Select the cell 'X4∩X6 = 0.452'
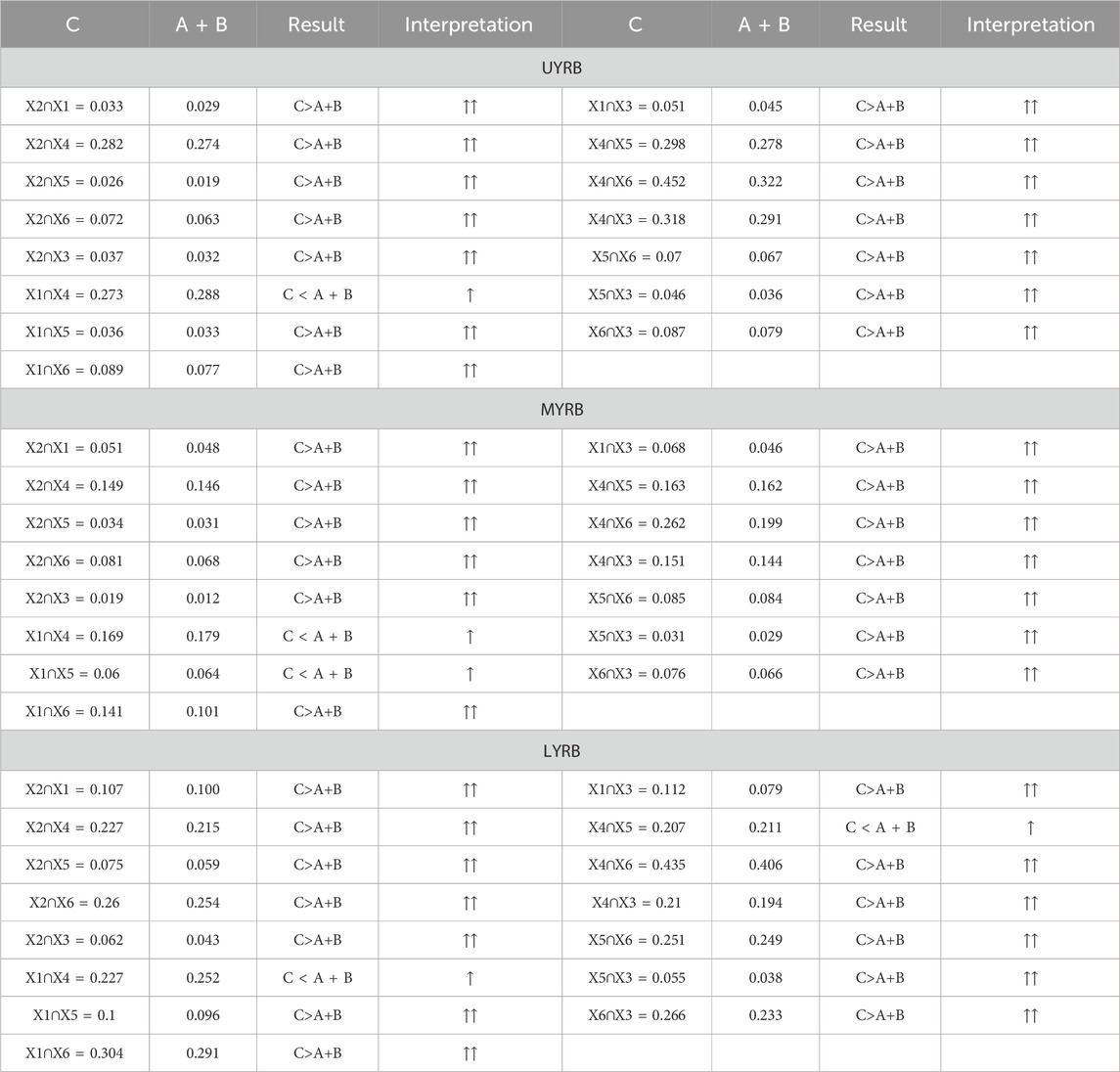The height and width of the screenshot is (1072, 1120). coord(637,181)
